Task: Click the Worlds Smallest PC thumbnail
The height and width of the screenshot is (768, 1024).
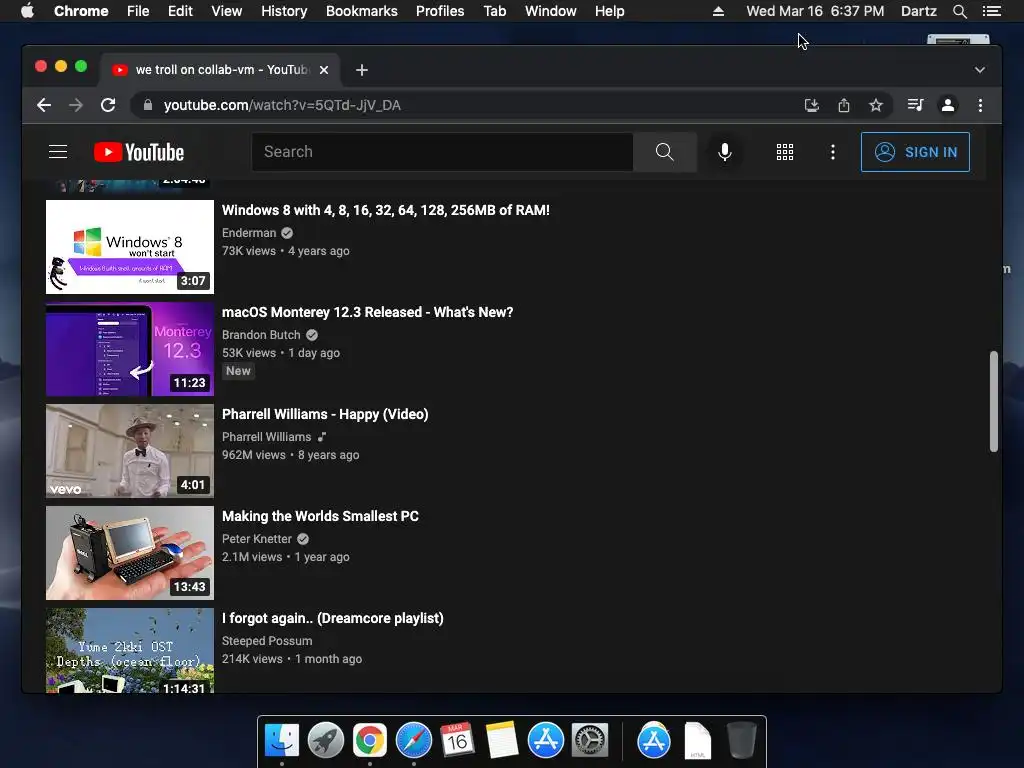Action: (130, 553)
